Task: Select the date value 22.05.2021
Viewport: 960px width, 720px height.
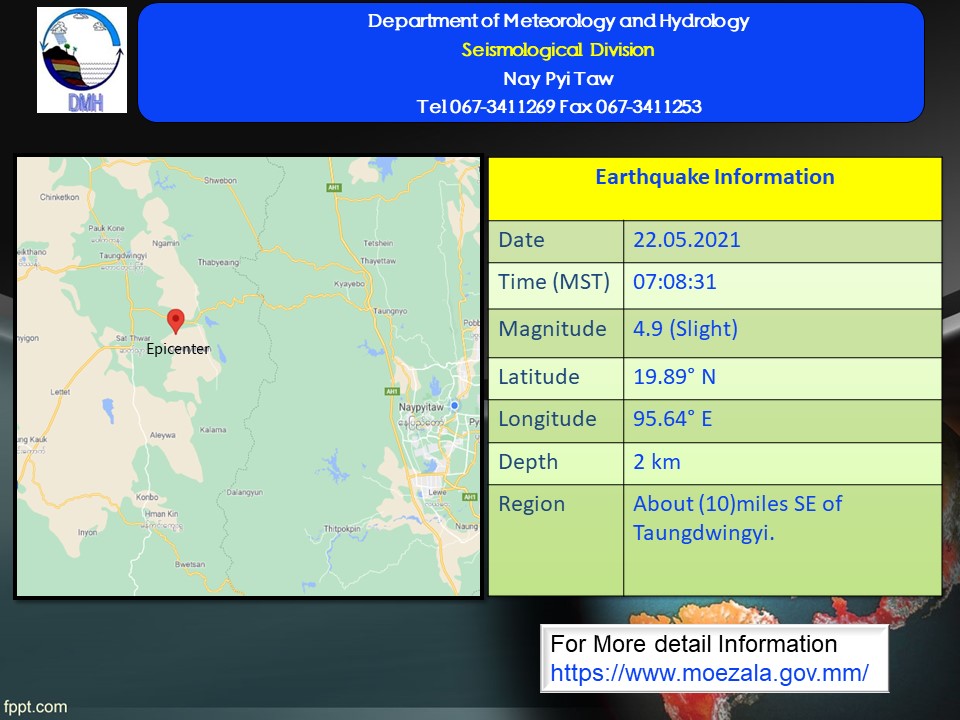Action: pos(686,240)
